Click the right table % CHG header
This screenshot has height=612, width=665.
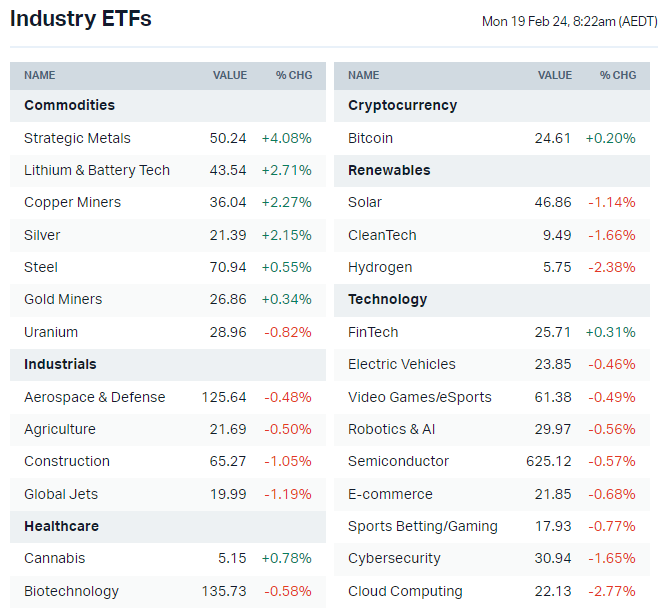[x=618, y=75]
